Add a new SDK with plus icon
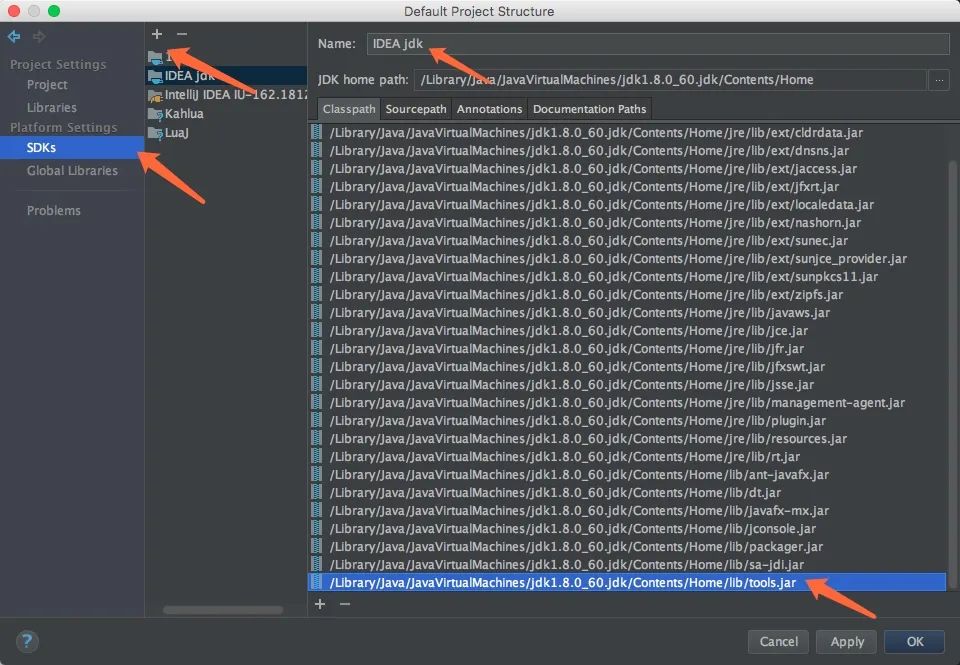The height and width of the screenshot is (665, 960). pos(157,34)
